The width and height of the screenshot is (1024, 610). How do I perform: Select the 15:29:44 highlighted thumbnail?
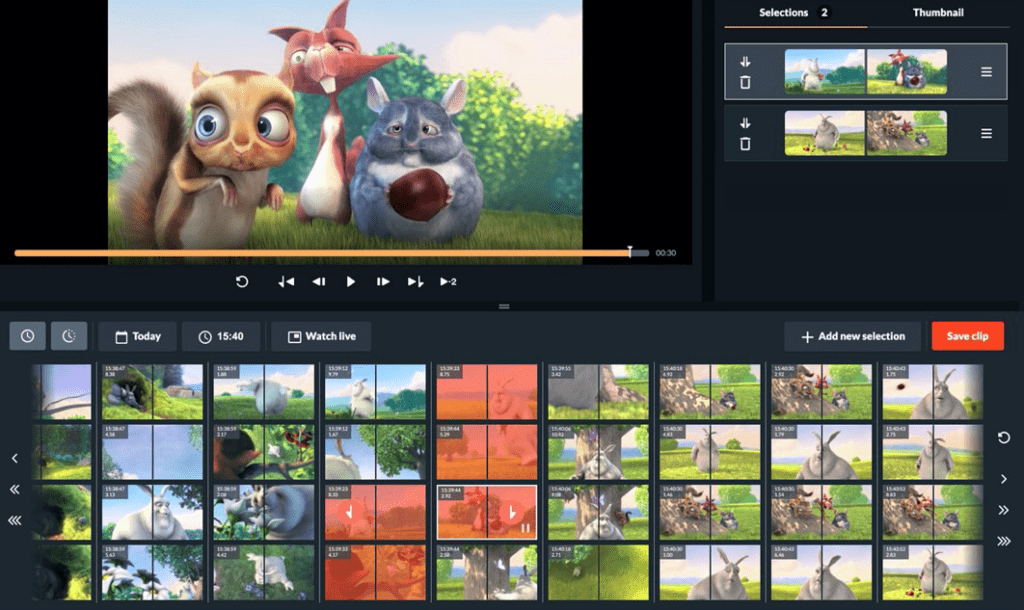tap(486, 513)
